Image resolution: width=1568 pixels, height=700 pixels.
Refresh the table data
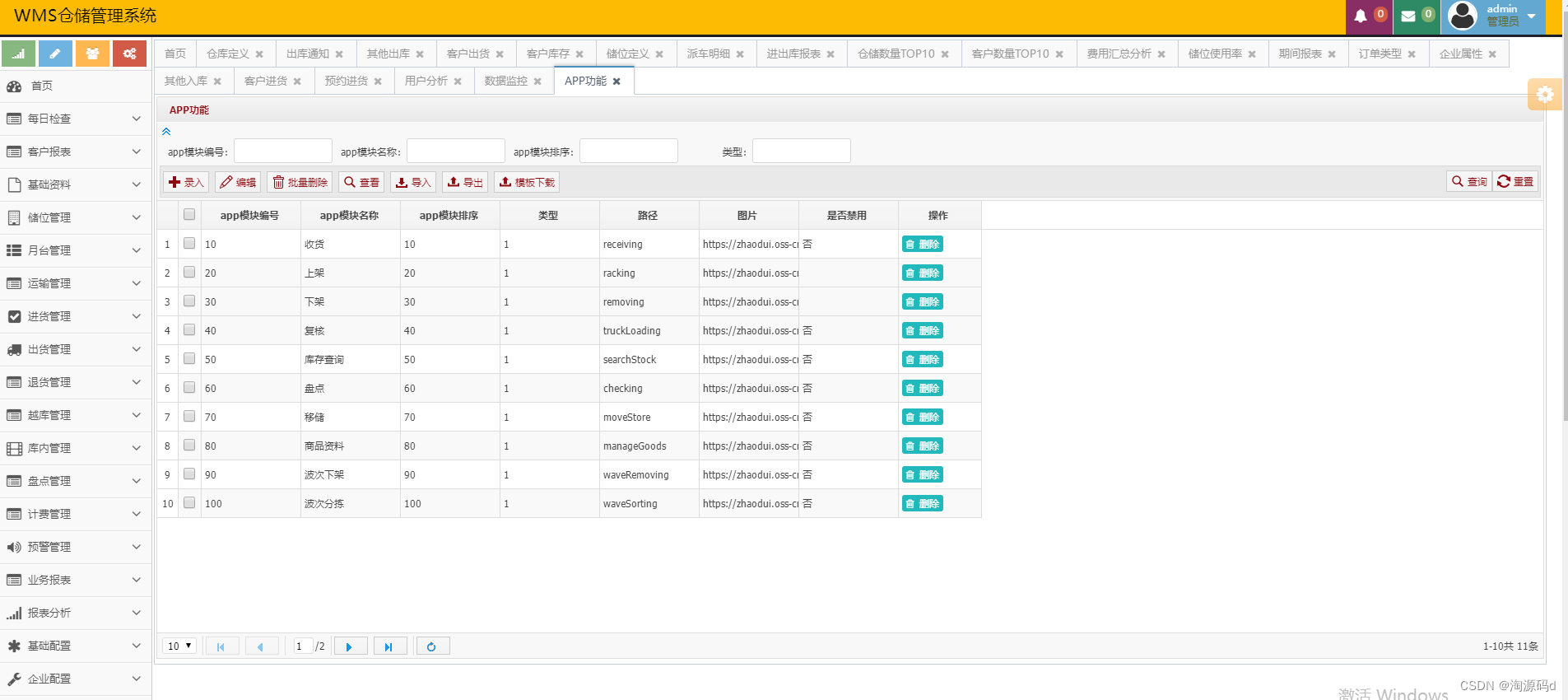tap(432, 646)
